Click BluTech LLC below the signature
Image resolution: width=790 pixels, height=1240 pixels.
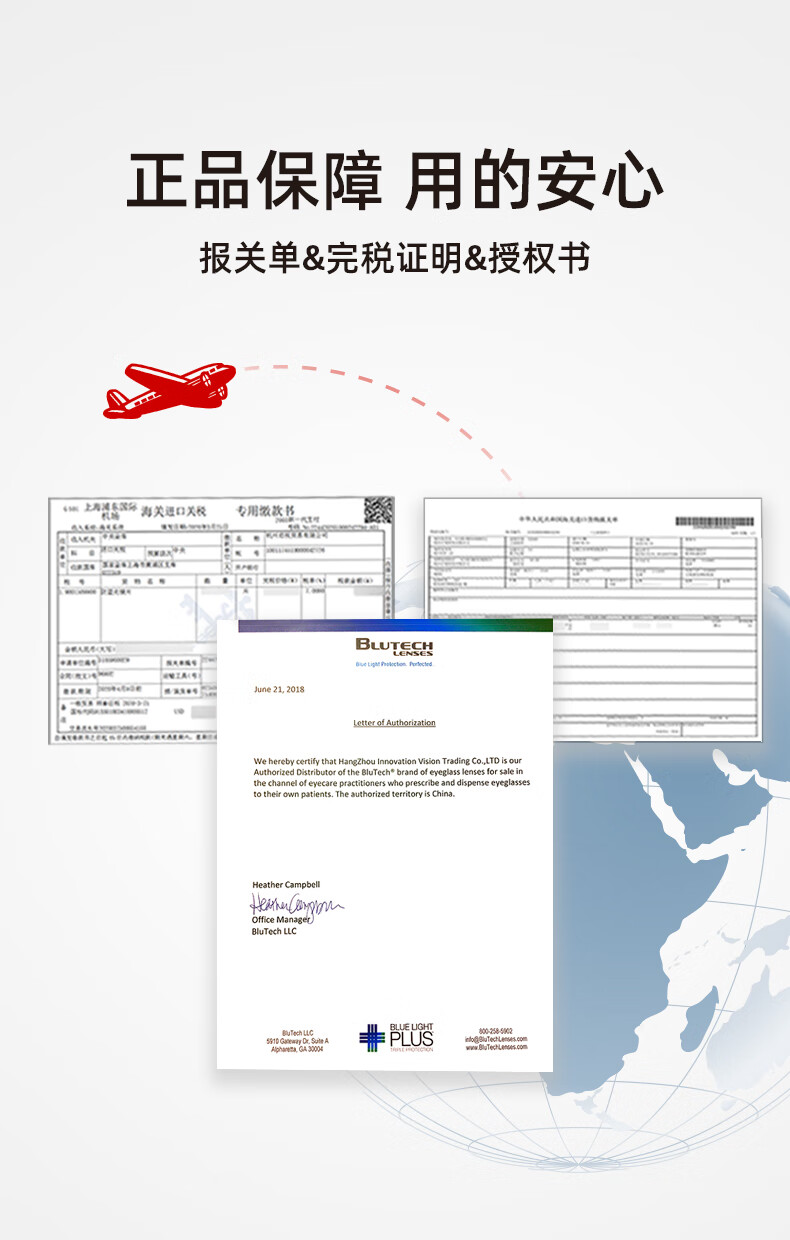274,931
